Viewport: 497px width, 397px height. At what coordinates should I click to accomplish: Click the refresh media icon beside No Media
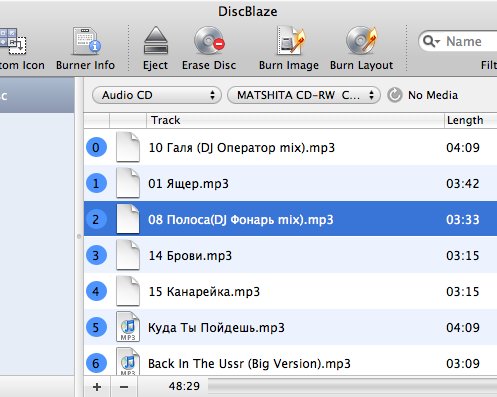tap(395, 95)
